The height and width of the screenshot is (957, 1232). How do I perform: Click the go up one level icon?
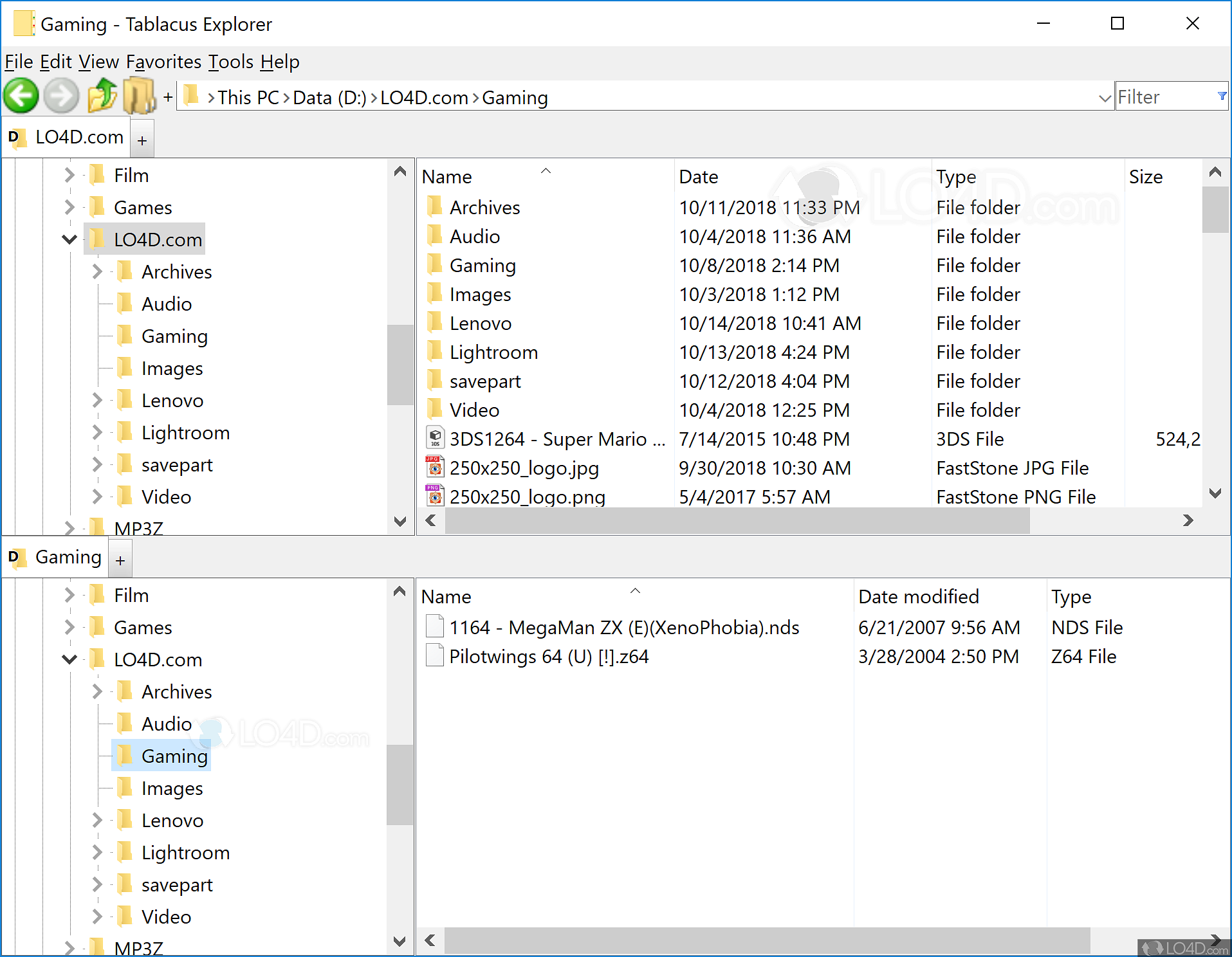click(102, 95)
